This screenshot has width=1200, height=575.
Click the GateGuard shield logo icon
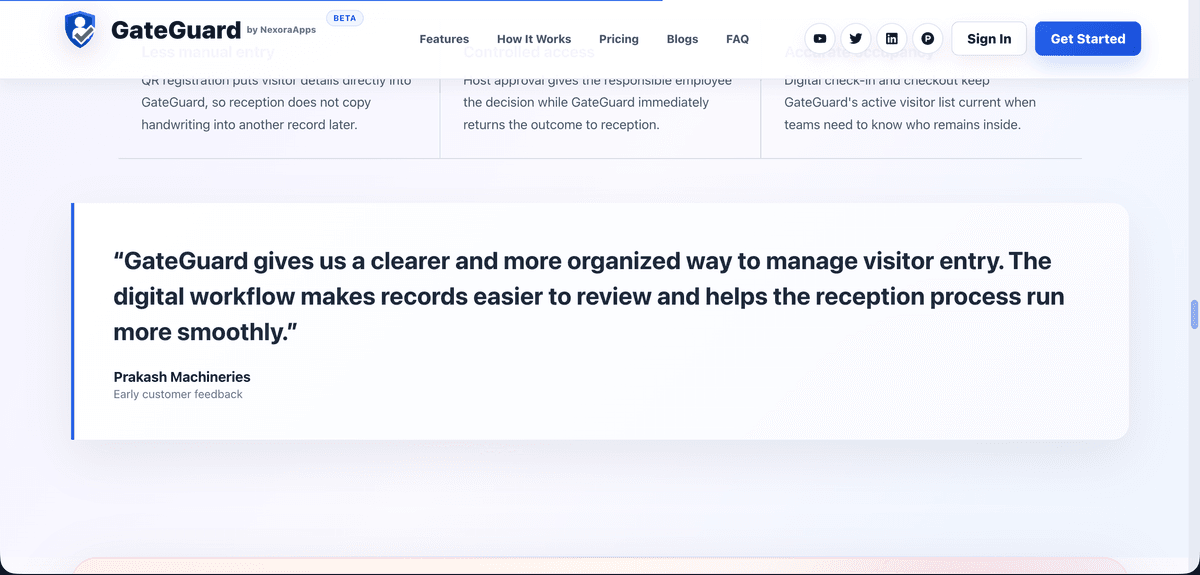[x=81, y=30]
